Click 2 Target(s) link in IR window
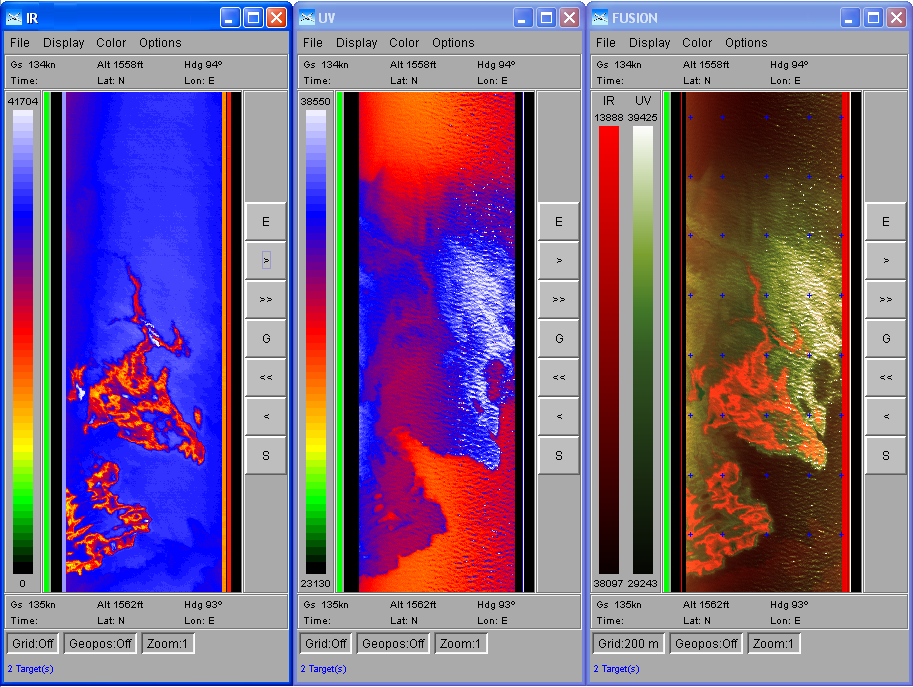This screenshot has height=687, width=913. pos(30,669)
